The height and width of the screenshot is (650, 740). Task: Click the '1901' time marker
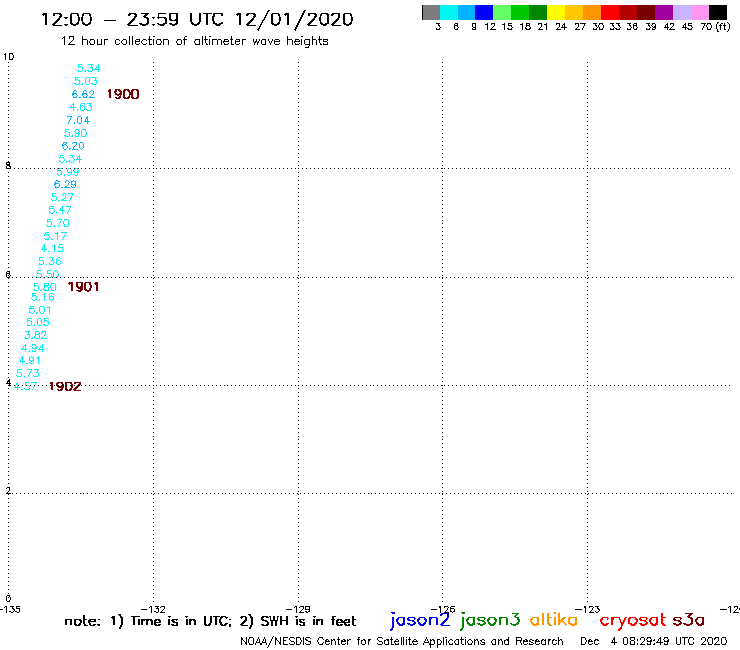pyautogui.click(x=83, y=287)
